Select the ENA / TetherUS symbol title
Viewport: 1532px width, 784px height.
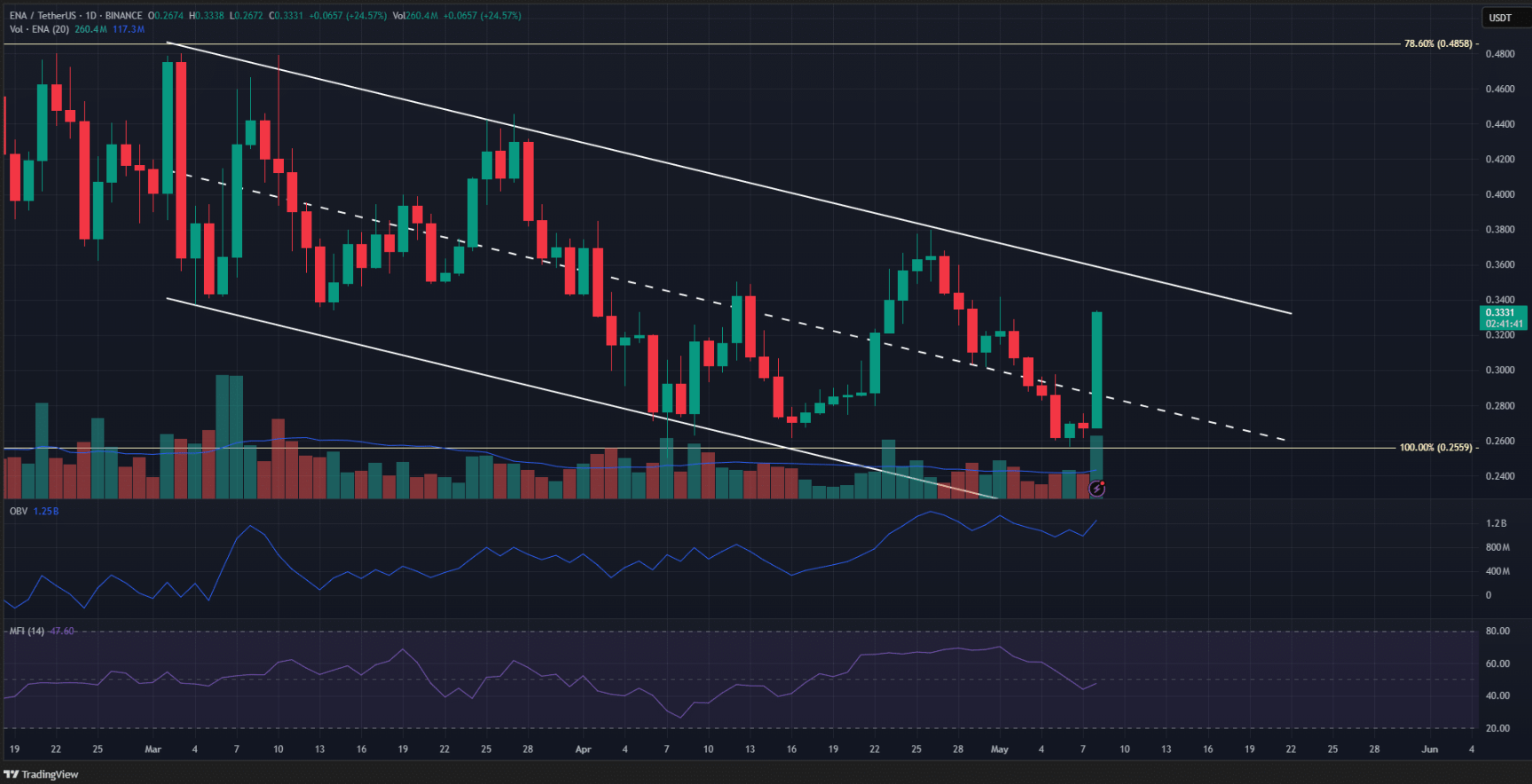click(x=75, y=16)
